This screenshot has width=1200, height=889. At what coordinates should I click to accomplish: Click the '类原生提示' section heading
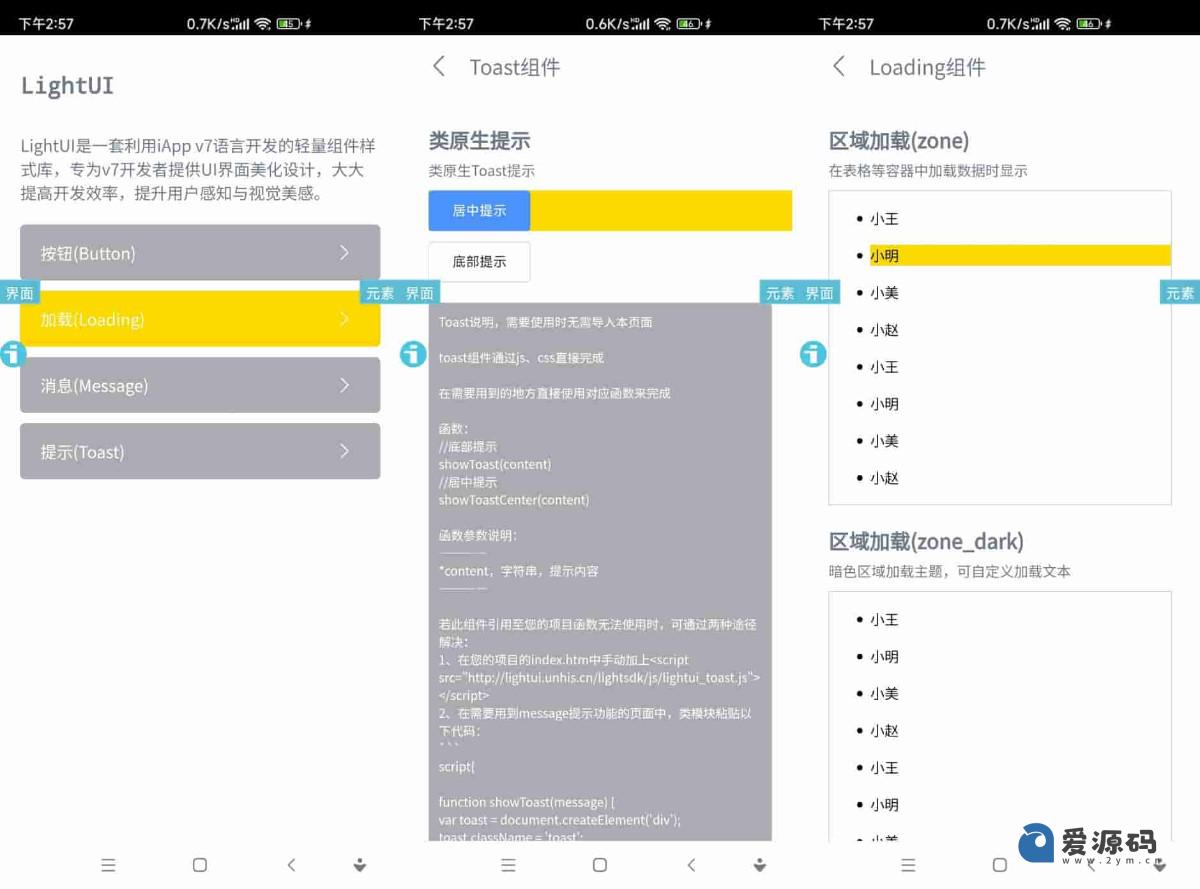point(479,141)
